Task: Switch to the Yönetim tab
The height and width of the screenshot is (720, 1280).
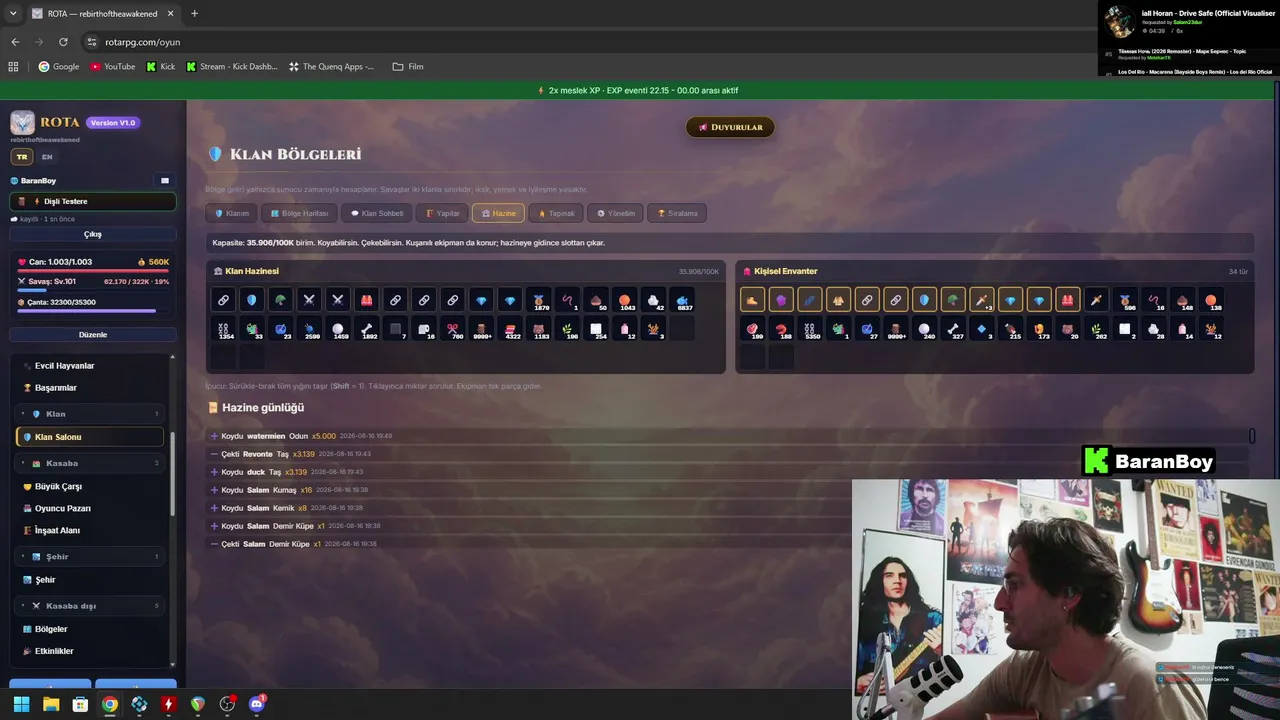Action: coord(616,213)
